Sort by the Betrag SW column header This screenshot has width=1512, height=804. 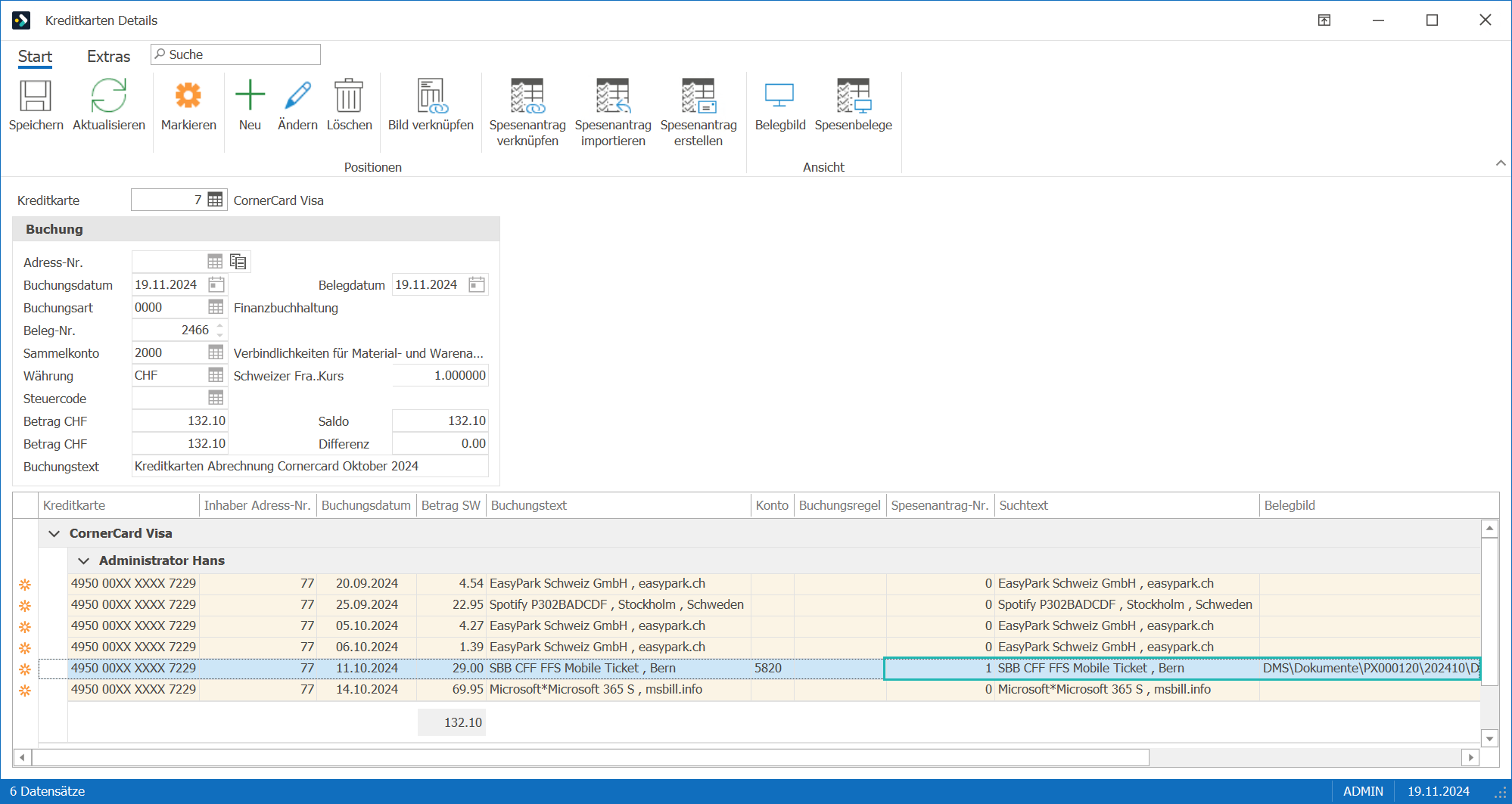point(451,505)
